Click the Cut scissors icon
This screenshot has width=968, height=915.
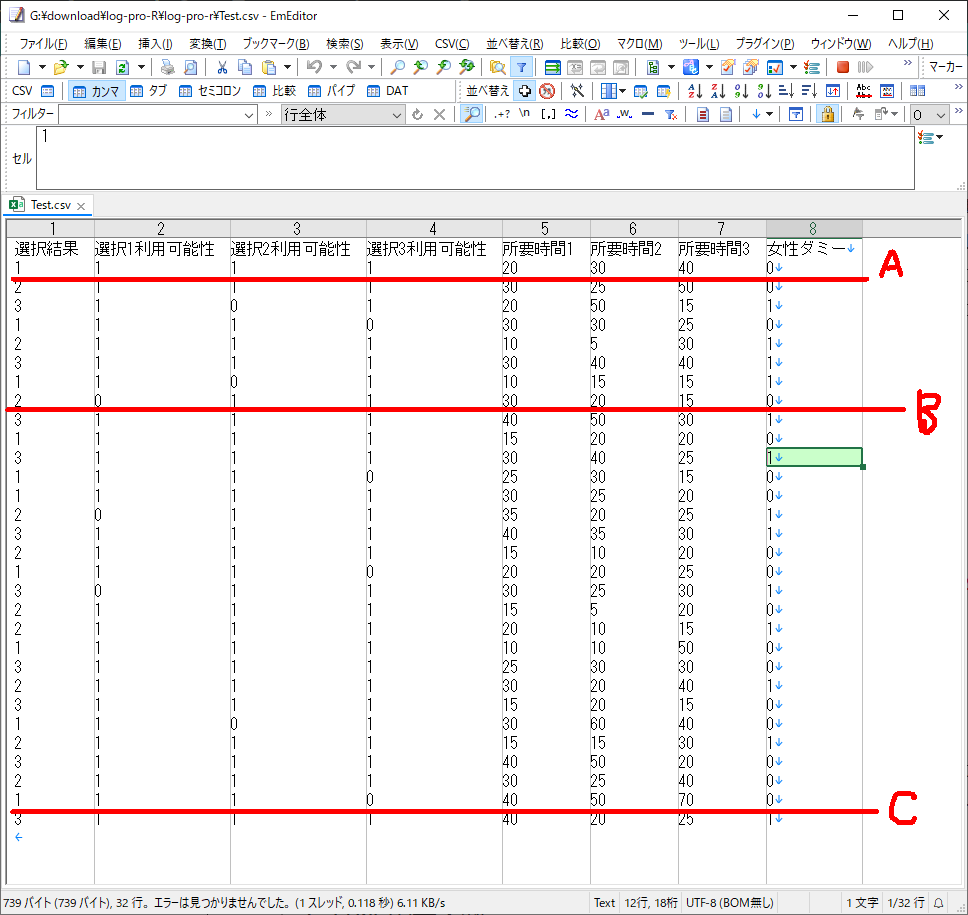coord(222,67)
